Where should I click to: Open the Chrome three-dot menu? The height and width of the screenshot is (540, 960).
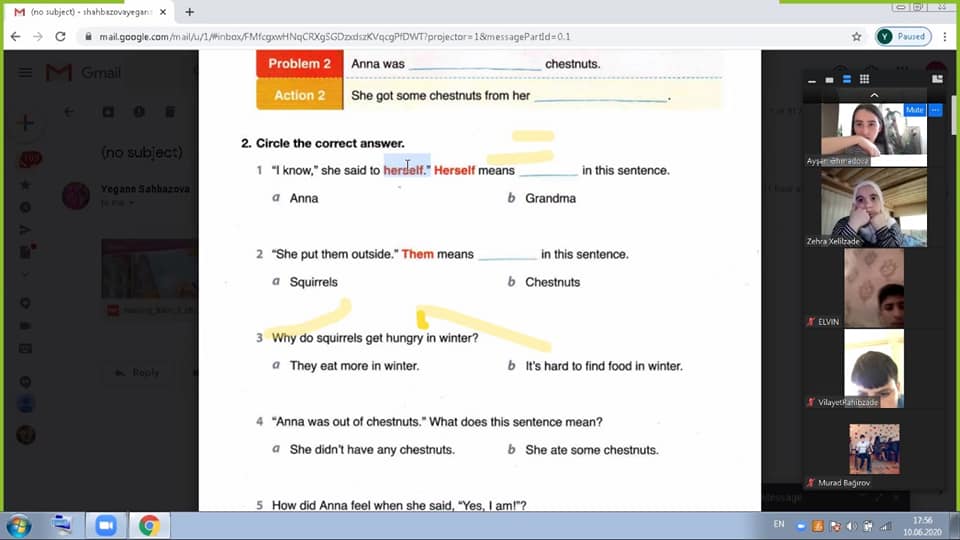coord(945,37)
